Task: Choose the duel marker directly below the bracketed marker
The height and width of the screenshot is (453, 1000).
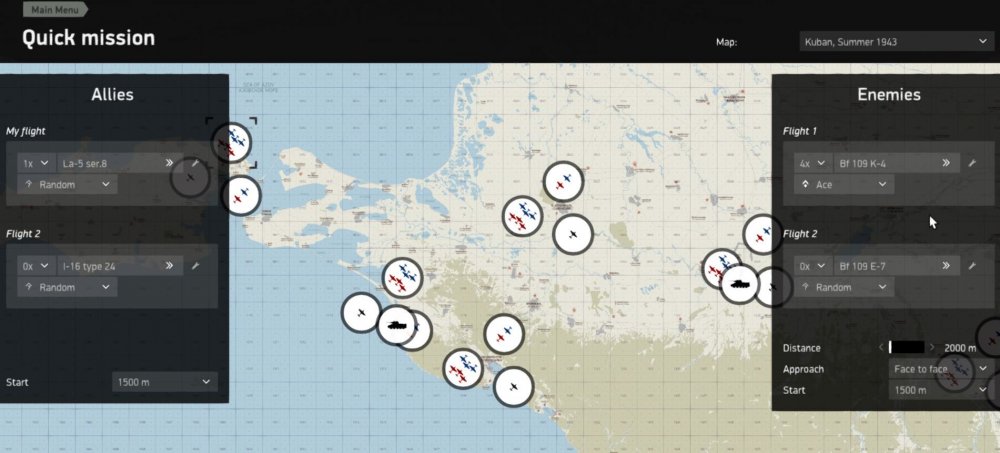Action: tap(240, 195)
